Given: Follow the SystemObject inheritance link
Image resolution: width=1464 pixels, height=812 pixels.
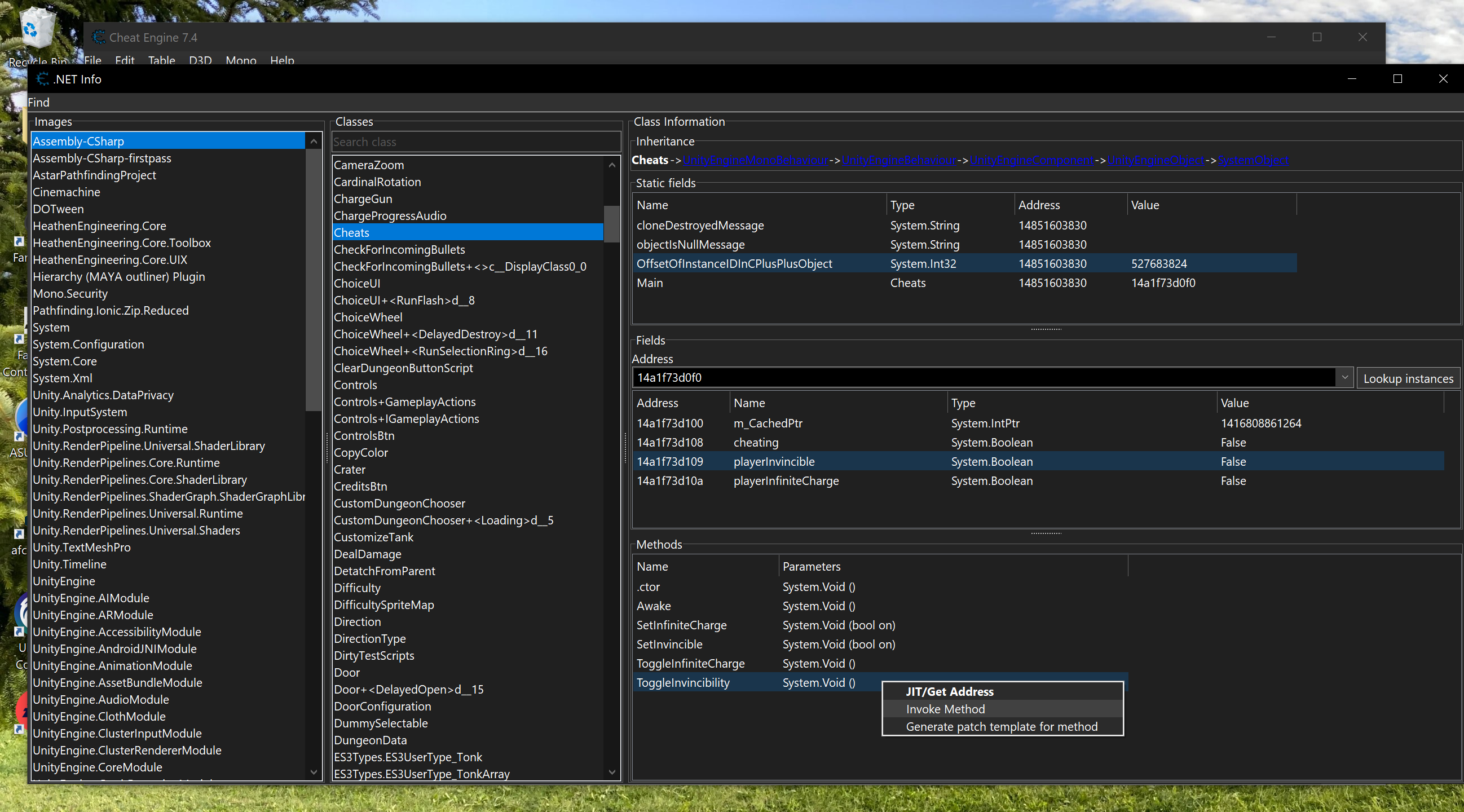Looking at the screenshot, I should tap(1253, 160).
